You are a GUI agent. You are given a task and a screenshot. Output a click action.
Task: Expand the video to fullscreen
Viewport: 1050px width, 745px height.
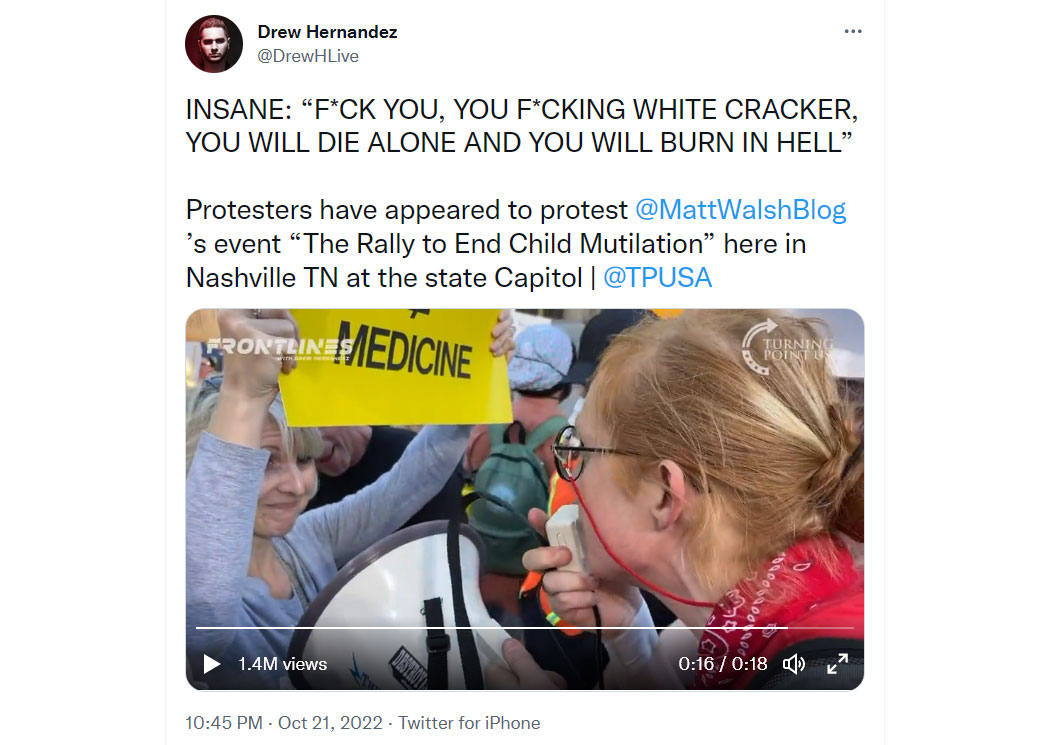click(x=837, y=664)
